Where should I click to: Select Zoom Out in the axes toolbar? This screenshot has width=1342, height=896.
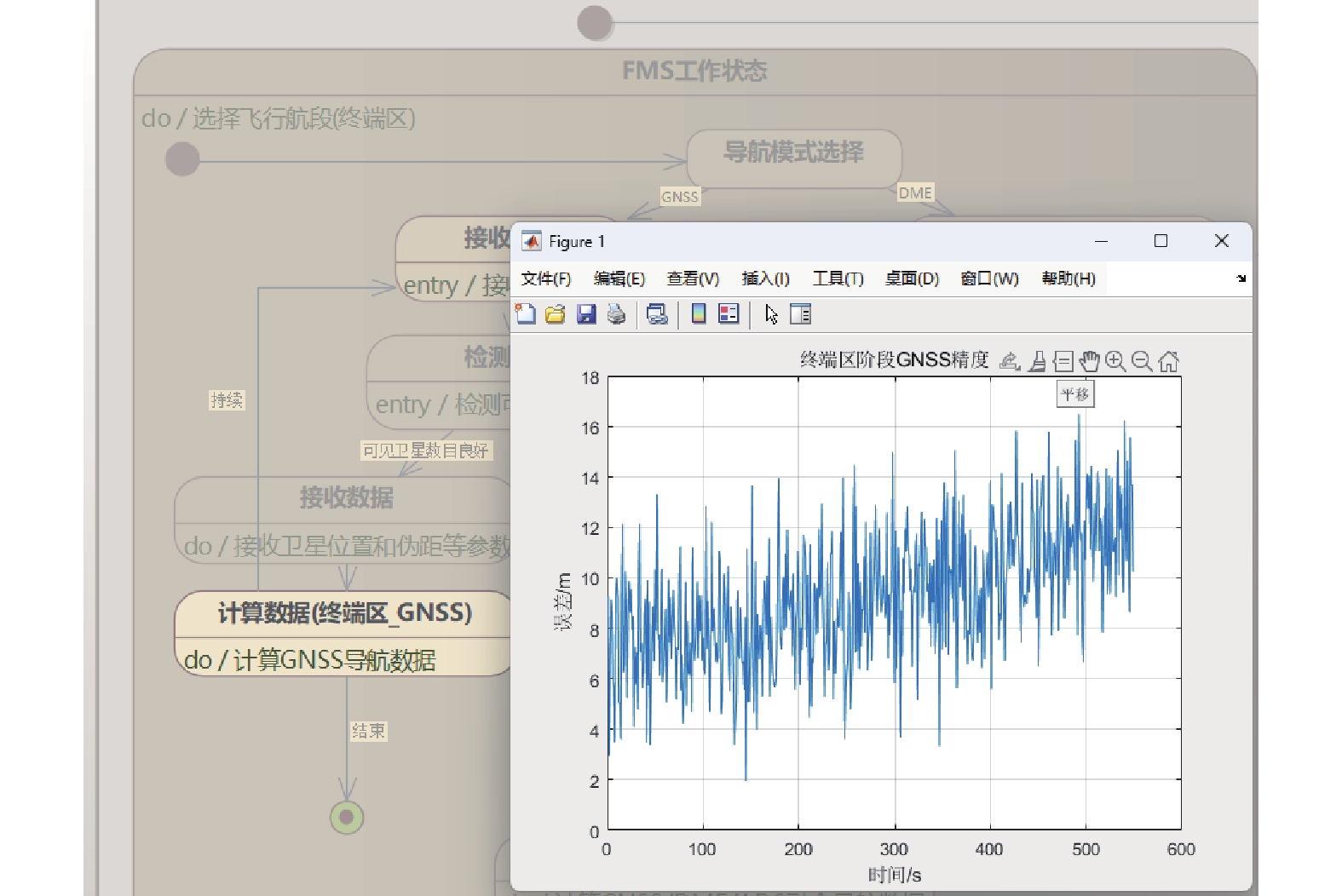coord(1142,361)
